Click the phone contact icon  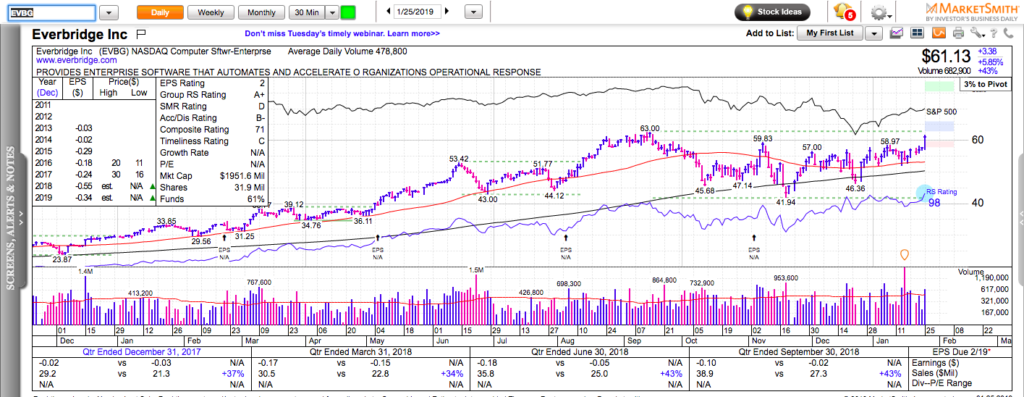[1007, 33]
